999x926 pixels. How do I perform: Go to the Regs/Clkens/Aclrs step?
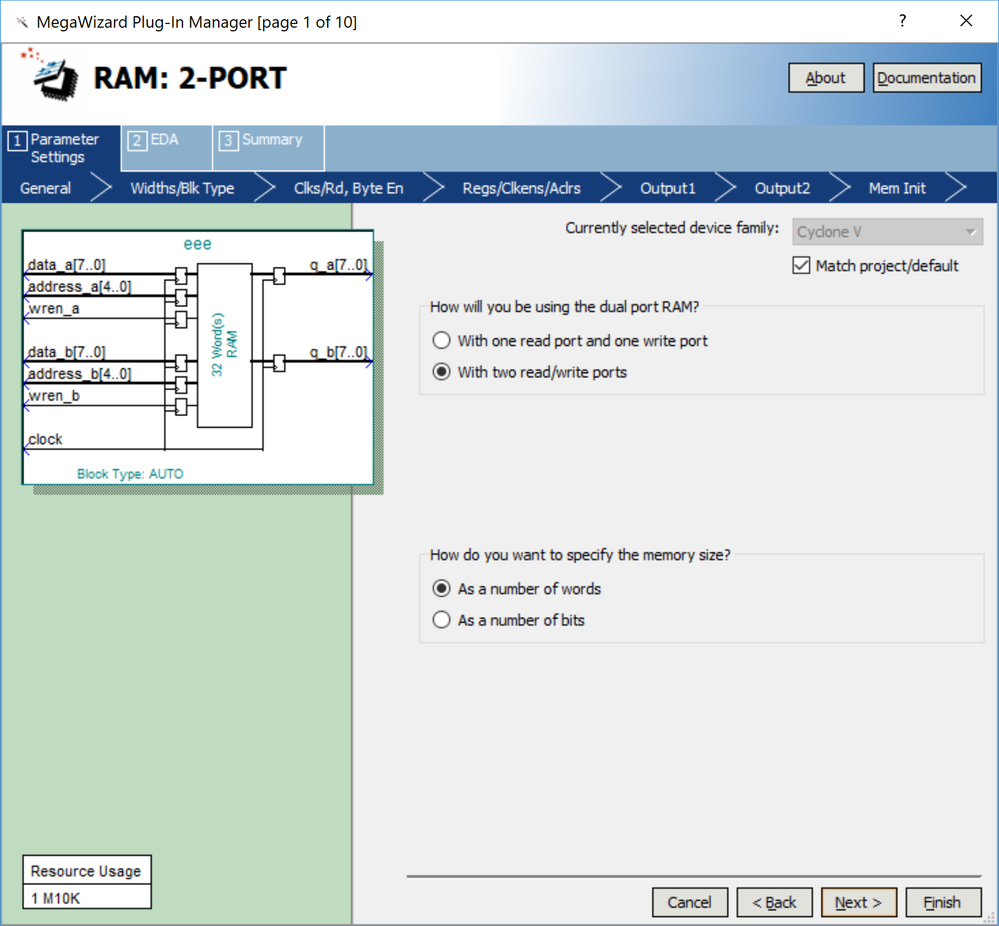pyautogui.click(x=521, y=188)
